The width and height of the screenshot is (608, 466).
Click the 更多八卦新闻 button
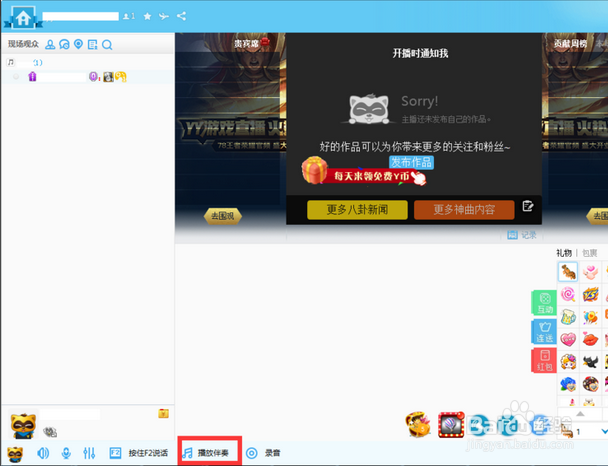357,210
